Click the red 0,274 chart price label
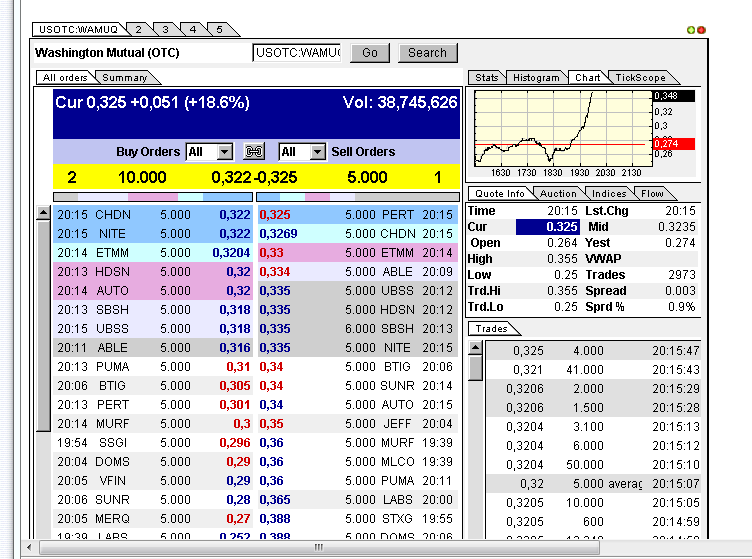 [x=674, y=143]
